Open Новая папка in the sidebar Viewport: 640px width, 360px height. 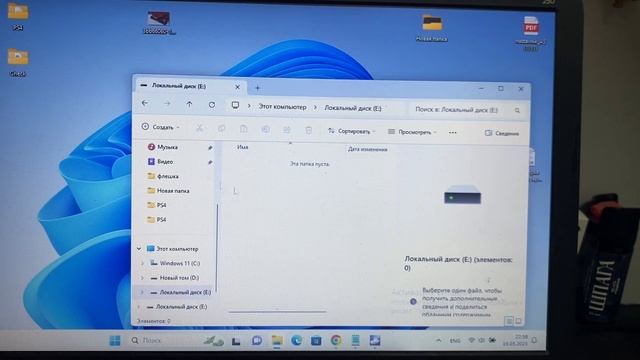173,191
